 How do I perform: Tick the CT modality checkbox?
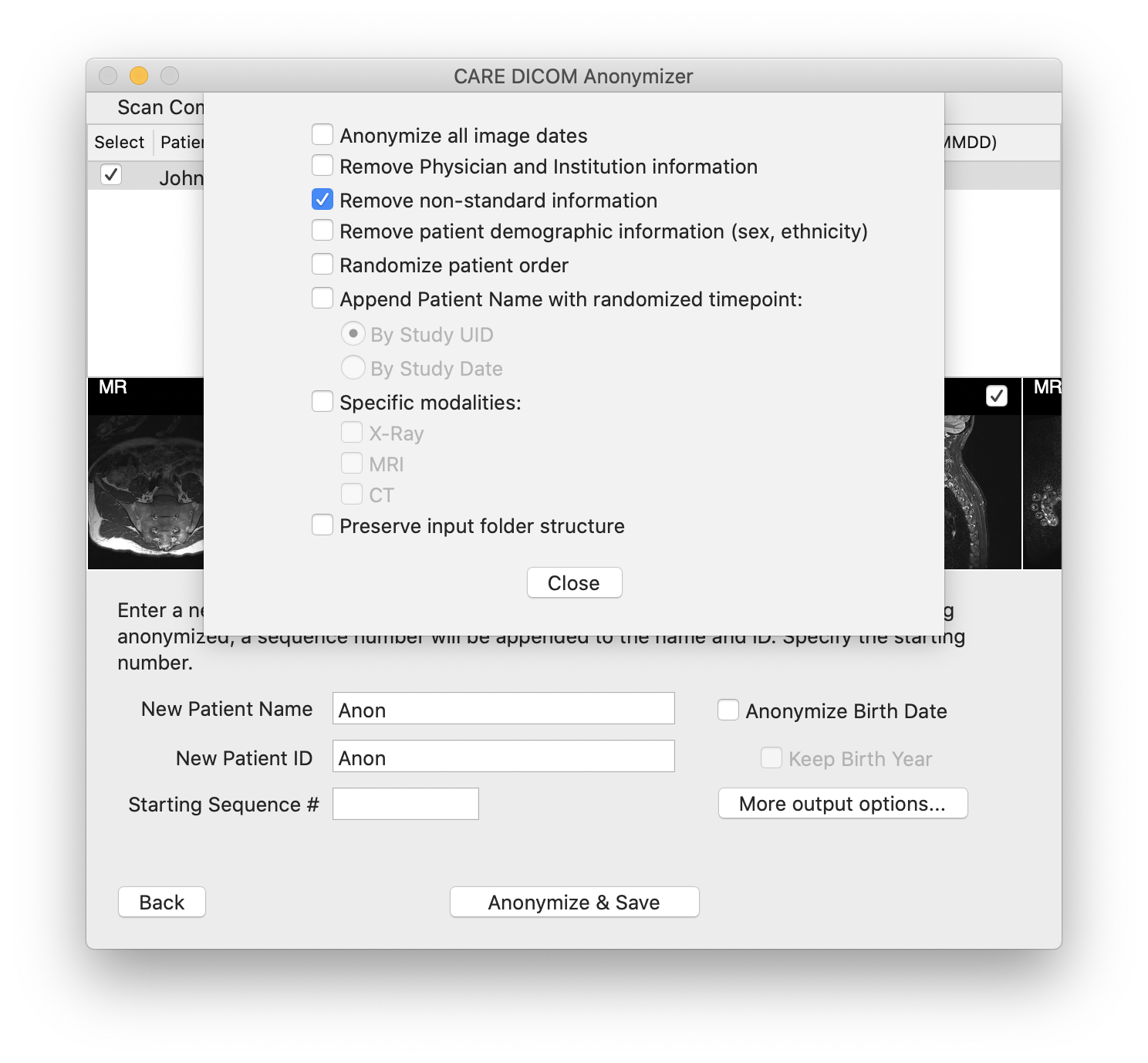[352, 494]
